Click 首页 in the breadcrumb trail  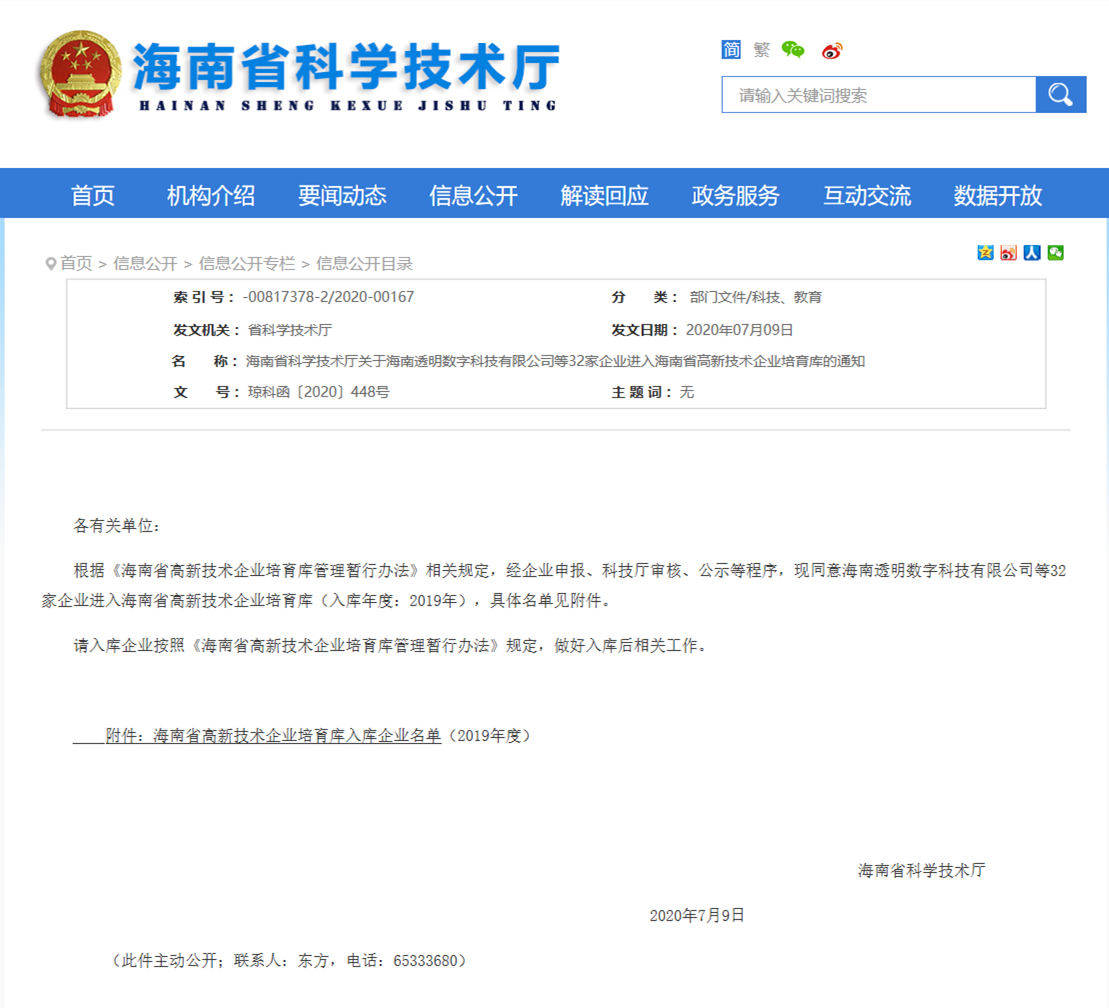coord(76,264)
